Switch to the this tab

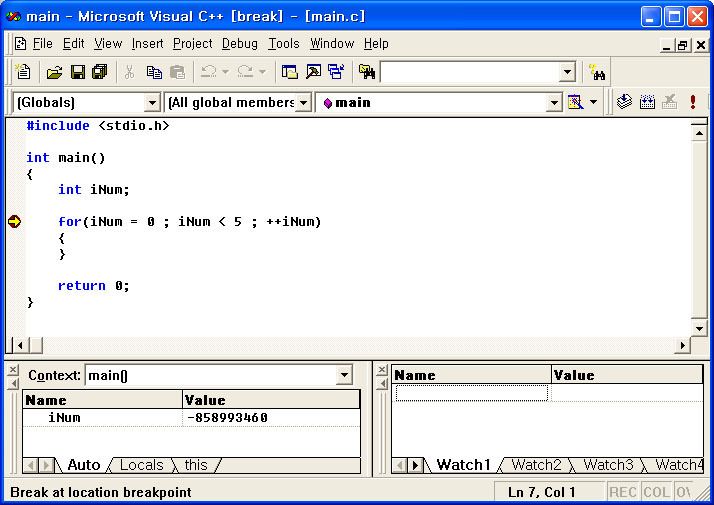pos(196,465)
